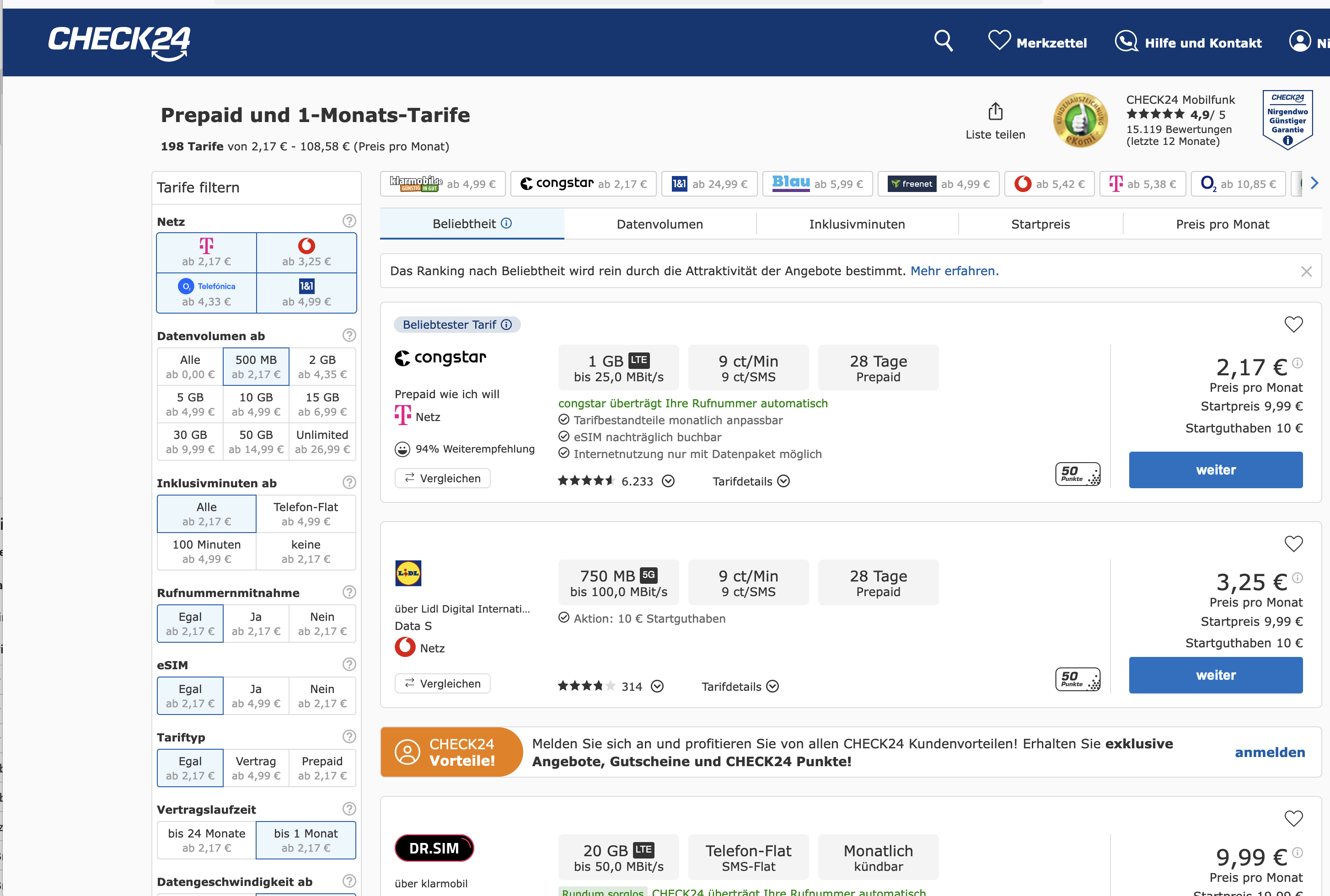Click the Liste teilen share icon
This screenshot has height=896, width=1330.
tap(995, 112)
